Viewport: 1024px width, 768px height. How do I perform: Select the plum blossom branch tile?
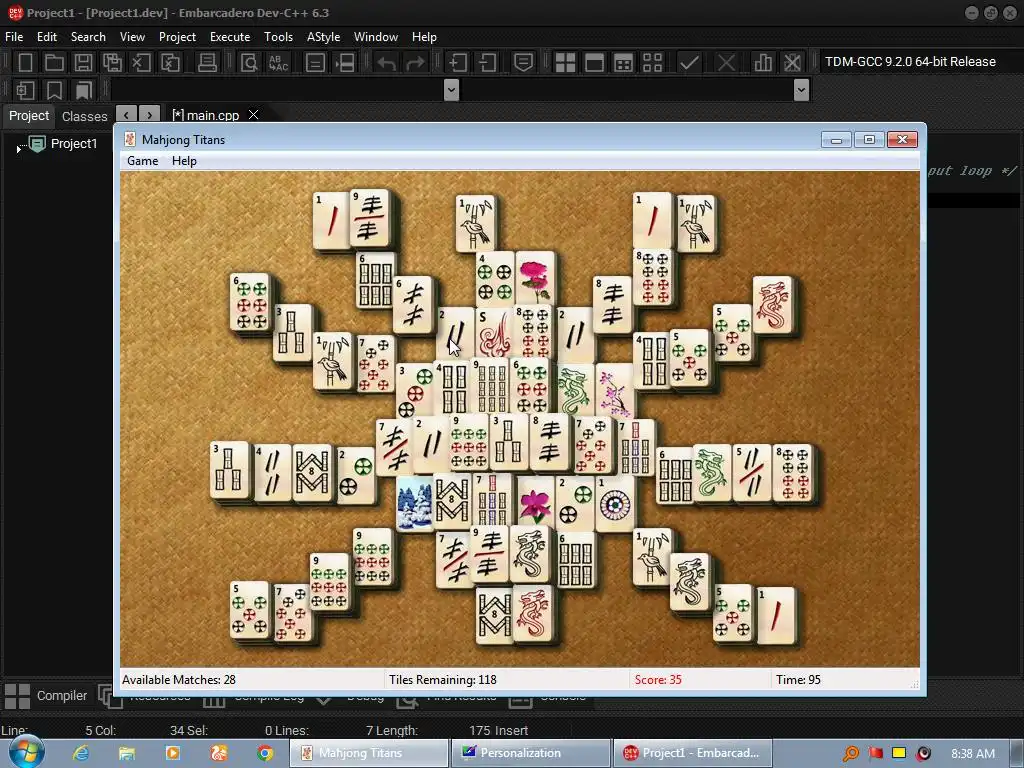[x=615, y=391]
